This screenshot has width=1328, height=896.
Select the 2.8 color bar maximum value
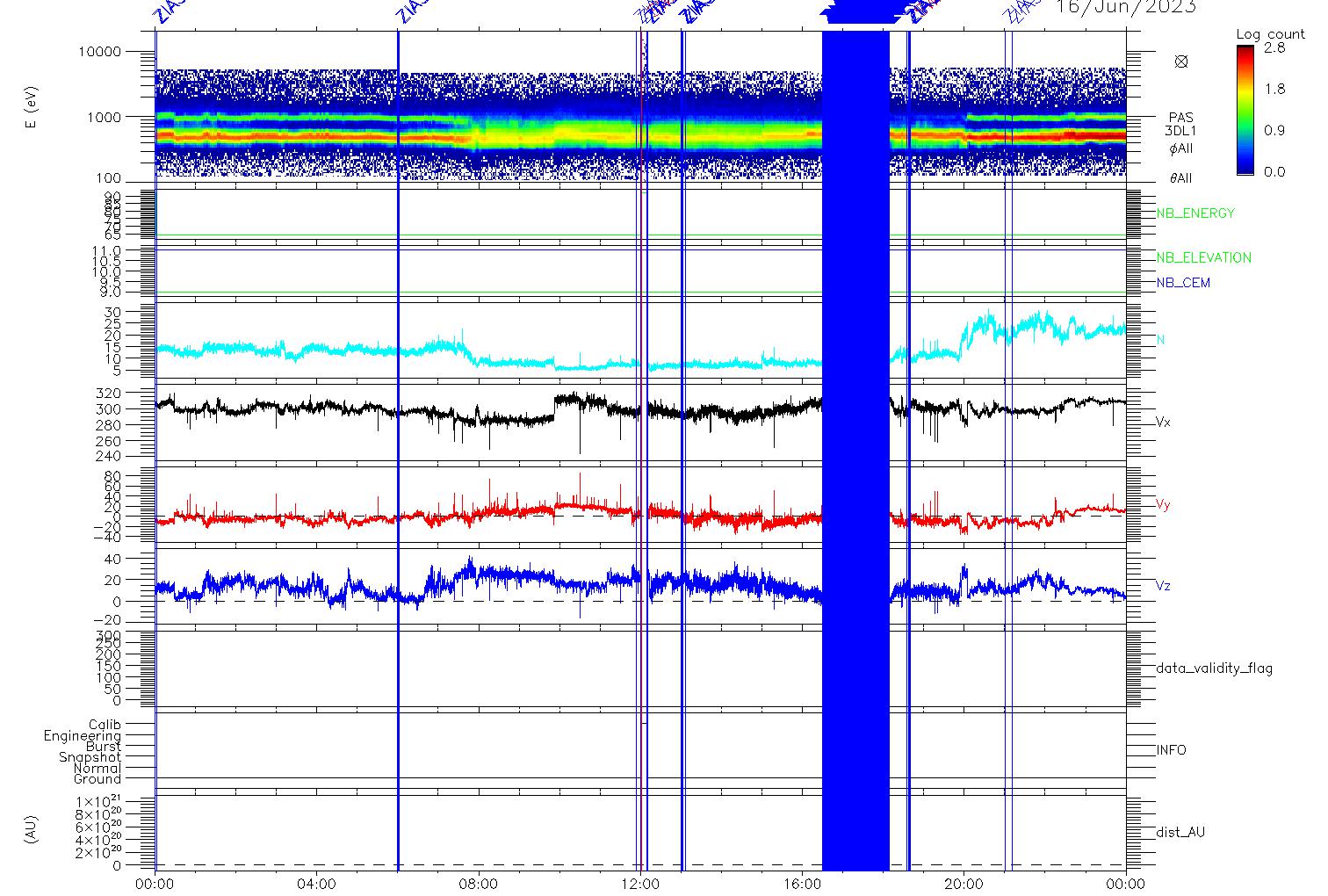tap(1274, 48)
